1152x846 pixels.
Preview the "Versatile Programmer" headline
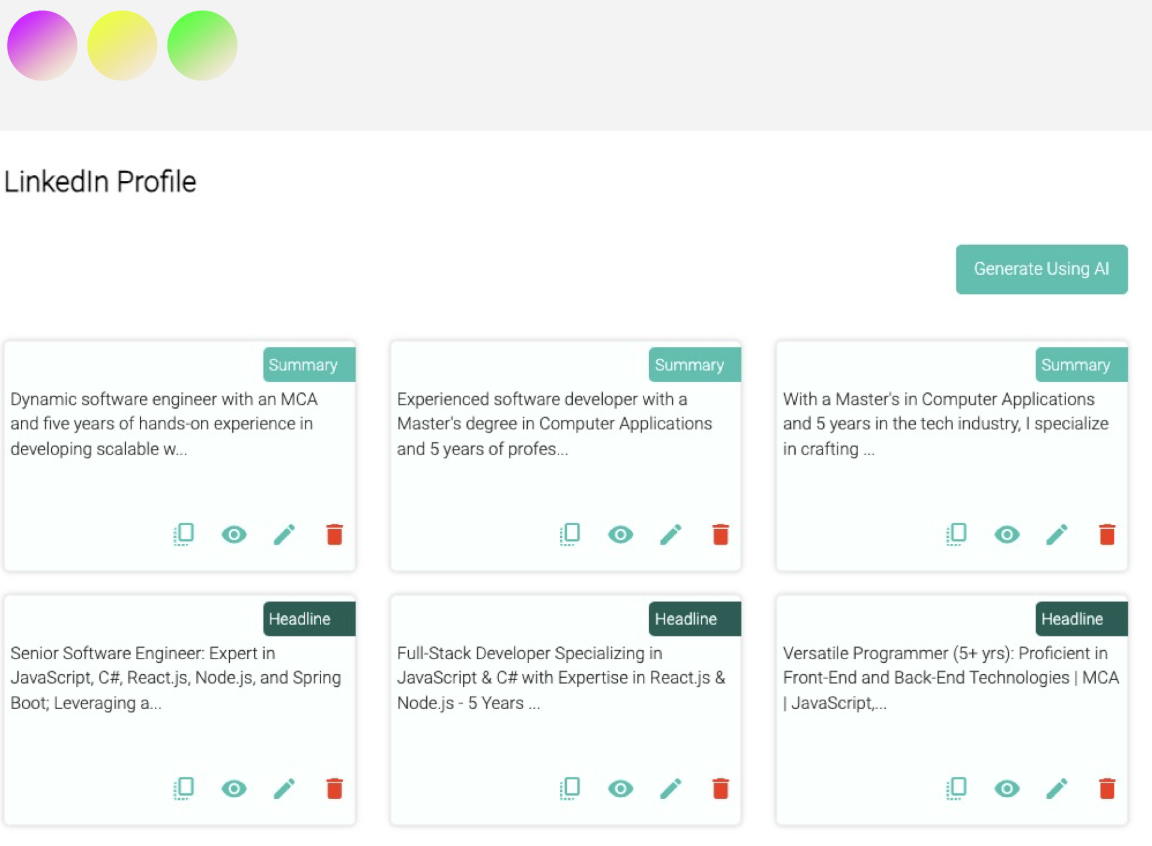click(x=1007, y=788)
